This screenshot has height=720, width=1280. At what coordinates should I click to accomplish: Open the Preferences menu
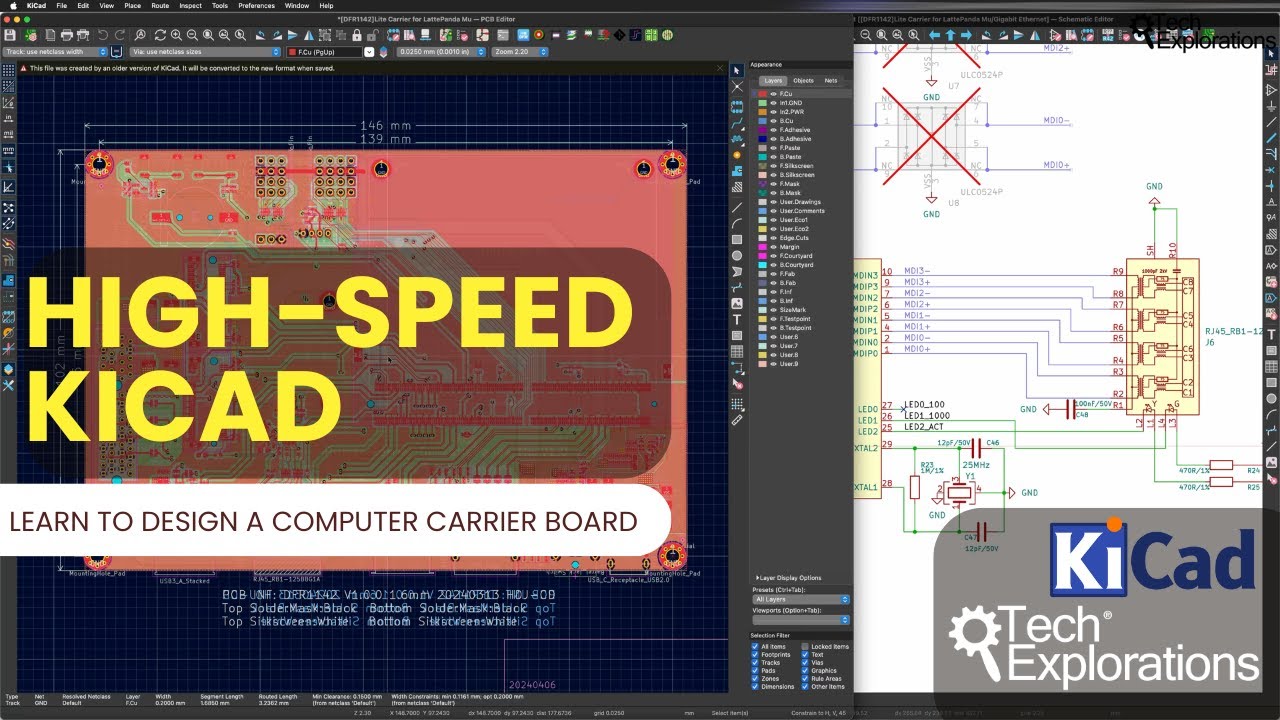256,5
